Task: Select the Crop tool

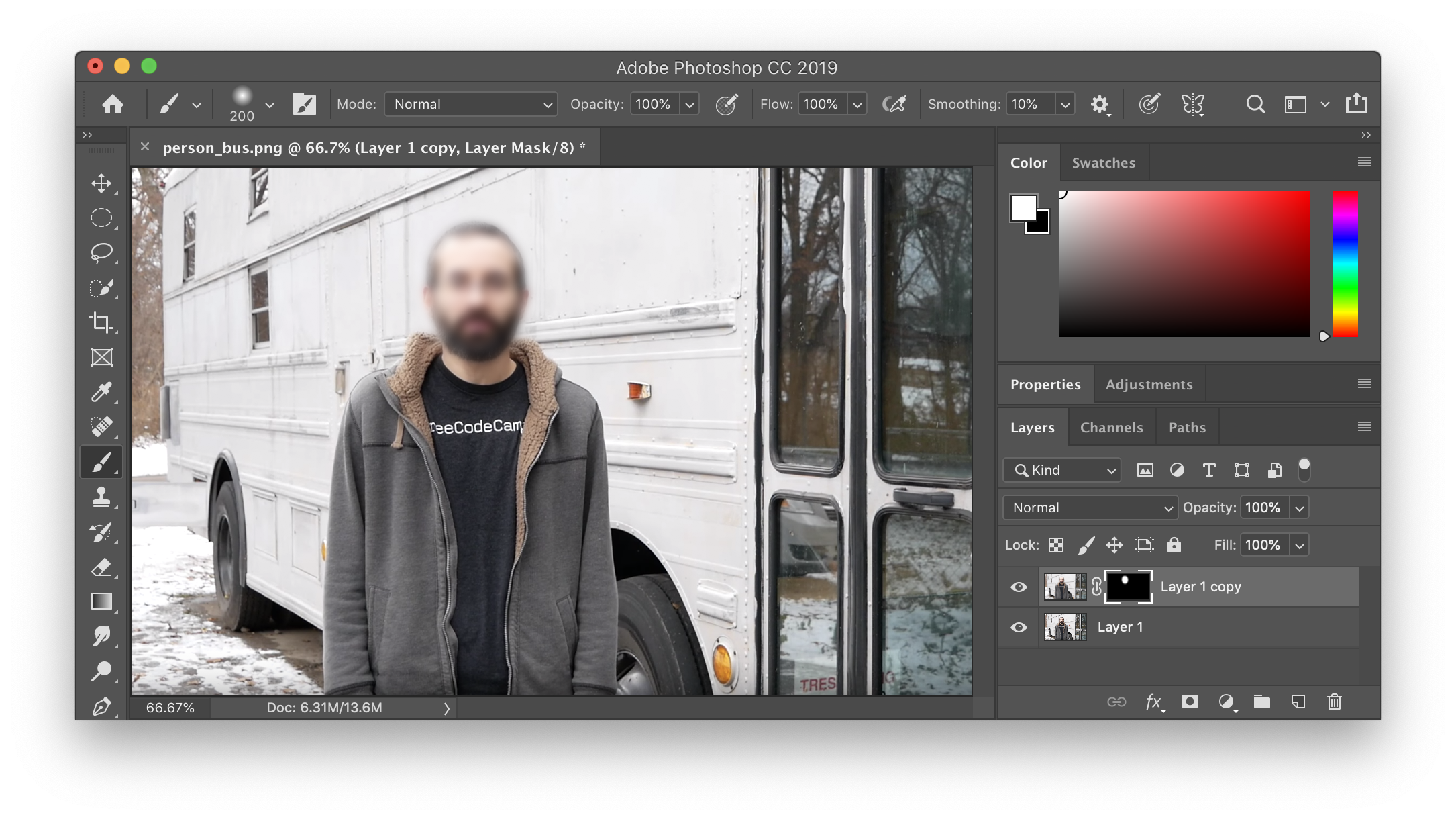Action: coord(100,322)
